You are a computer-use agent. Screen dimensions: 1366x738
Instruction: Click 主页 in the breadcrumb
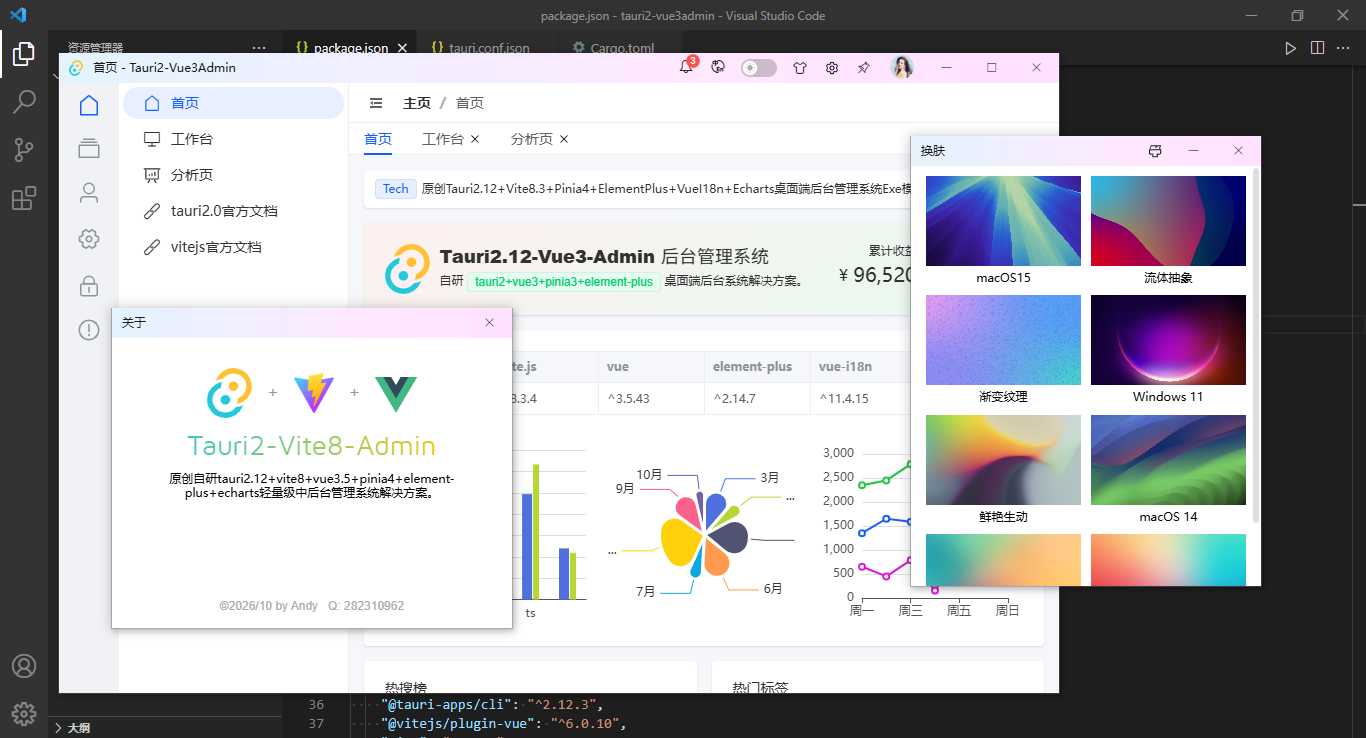point(417,103)
